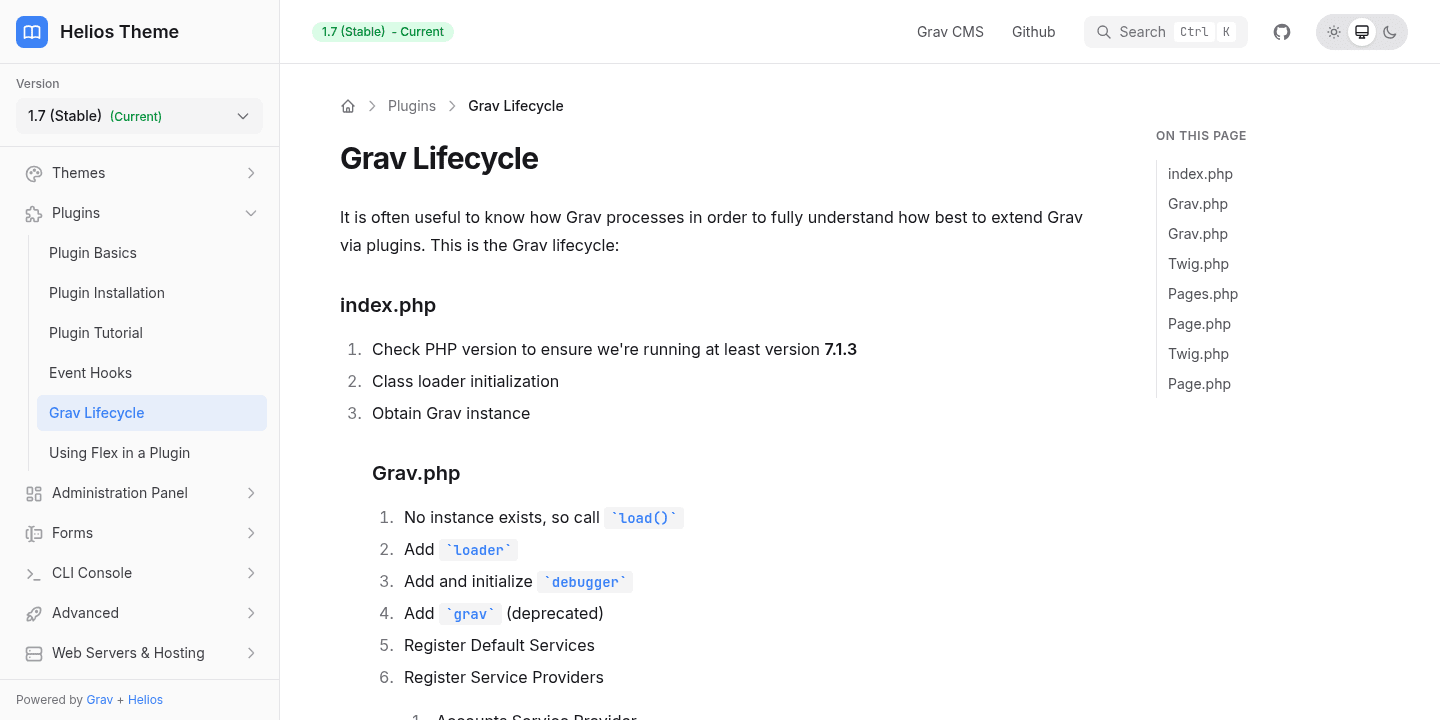
Task: Select system theme monitor toggle
Action: (1362, 32)
